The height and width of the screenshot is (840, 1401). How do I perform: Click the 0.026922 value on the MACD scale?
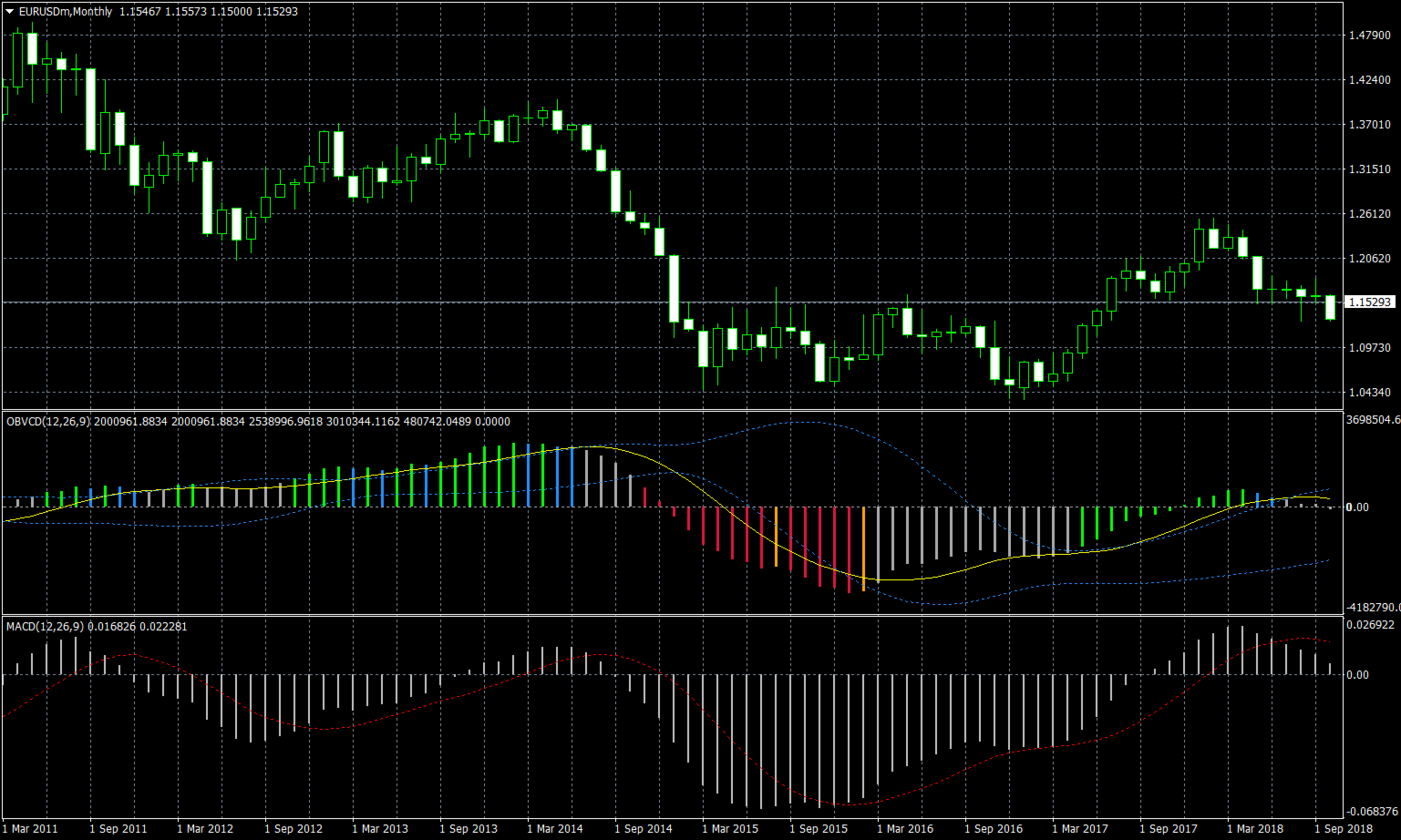(x=1370, y=625)
